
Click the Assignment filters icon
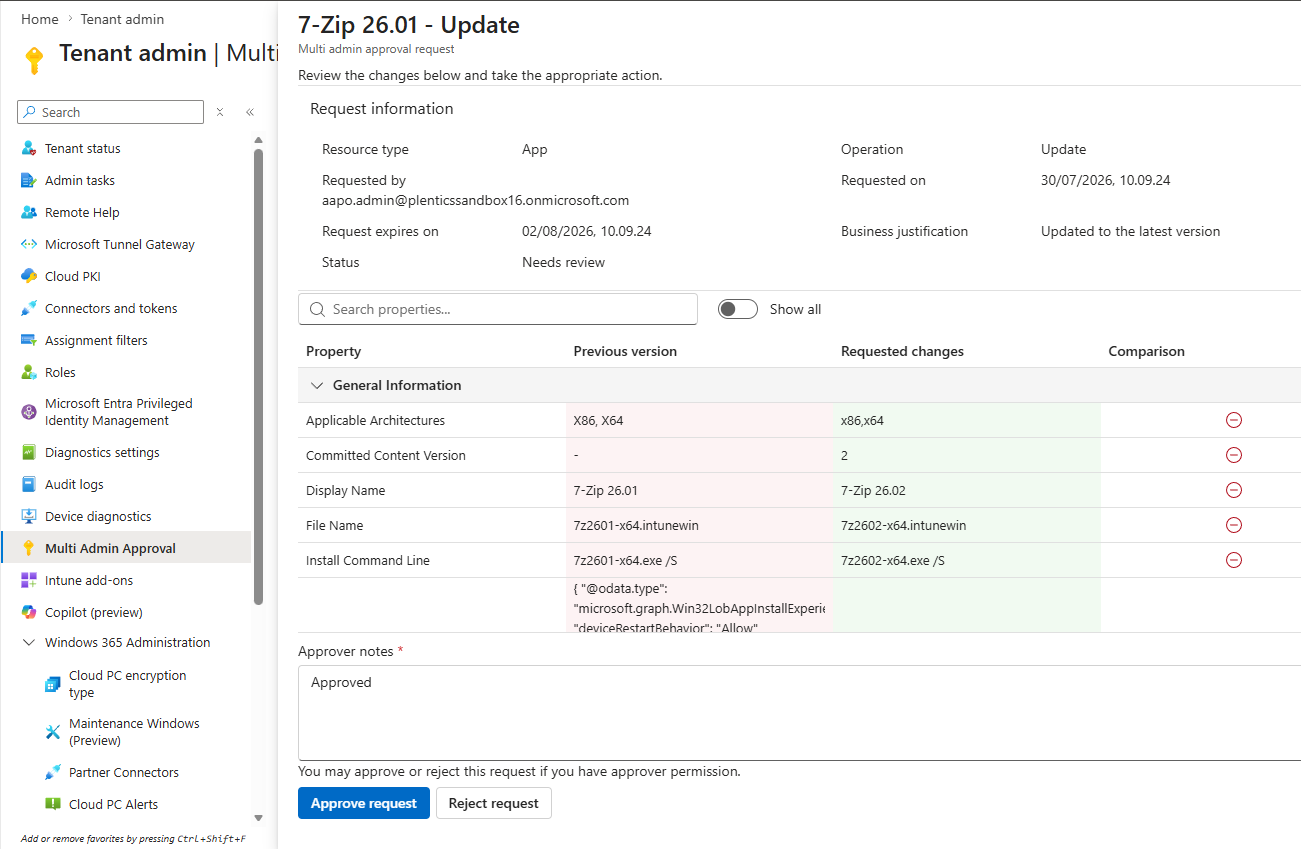[x=29, y=340]
